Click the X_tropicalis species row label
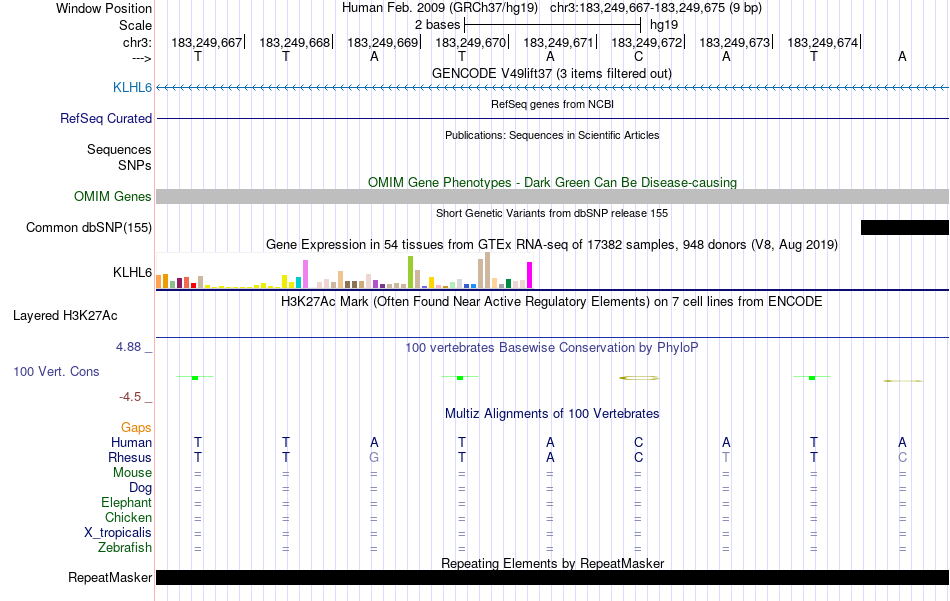Screen dimensions: 950x601 pyautogui.click(x=118, y=533)
